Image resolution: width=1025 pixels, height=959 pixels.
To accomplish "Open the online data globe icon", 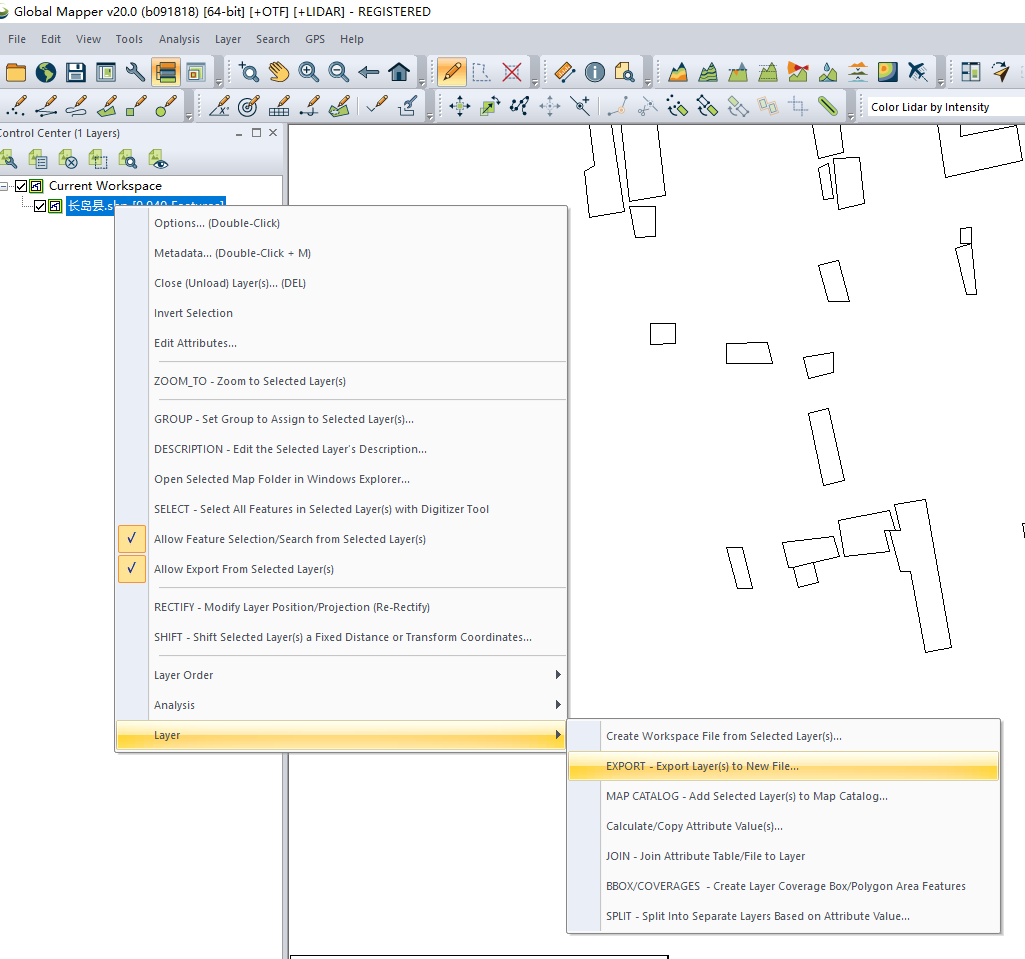I will tap(46, 72).
